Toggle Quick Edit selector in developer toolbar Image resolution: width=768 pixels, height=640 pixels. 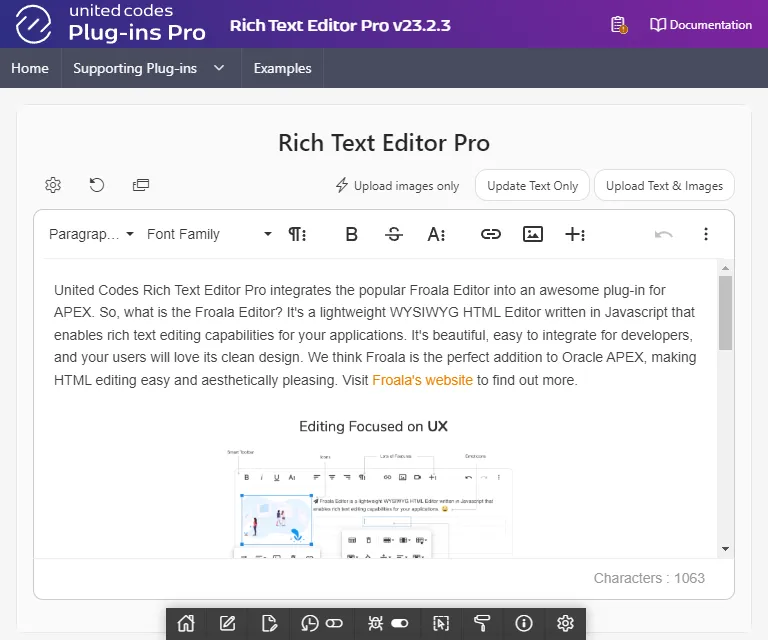coord(440,623)
